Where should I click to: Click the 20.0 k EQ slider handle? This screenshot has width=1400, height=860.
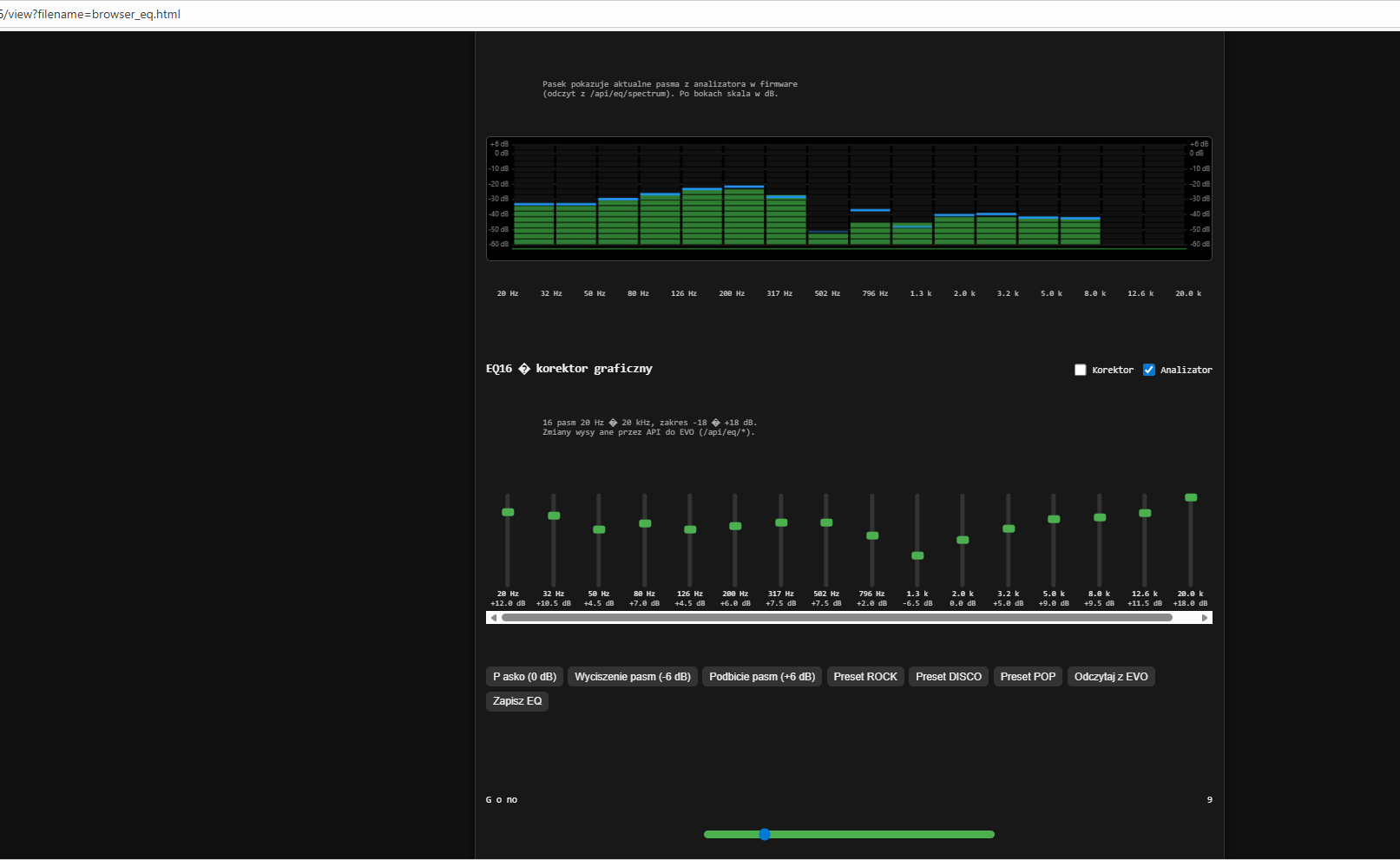[1191, 497]
